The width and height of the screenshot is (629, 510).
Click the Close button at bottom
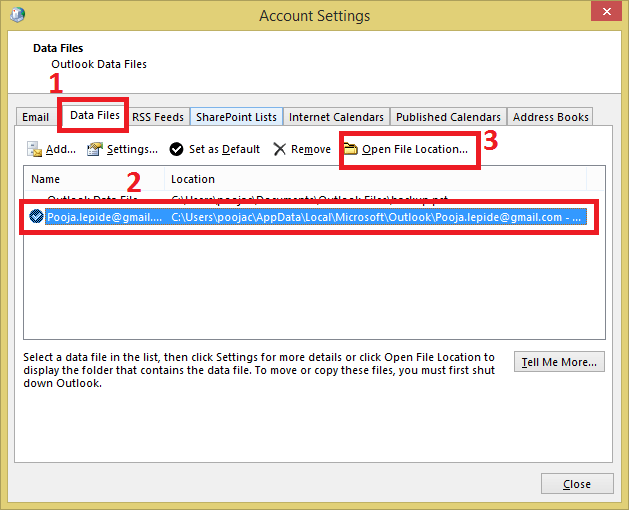click(x=577, y=484)
